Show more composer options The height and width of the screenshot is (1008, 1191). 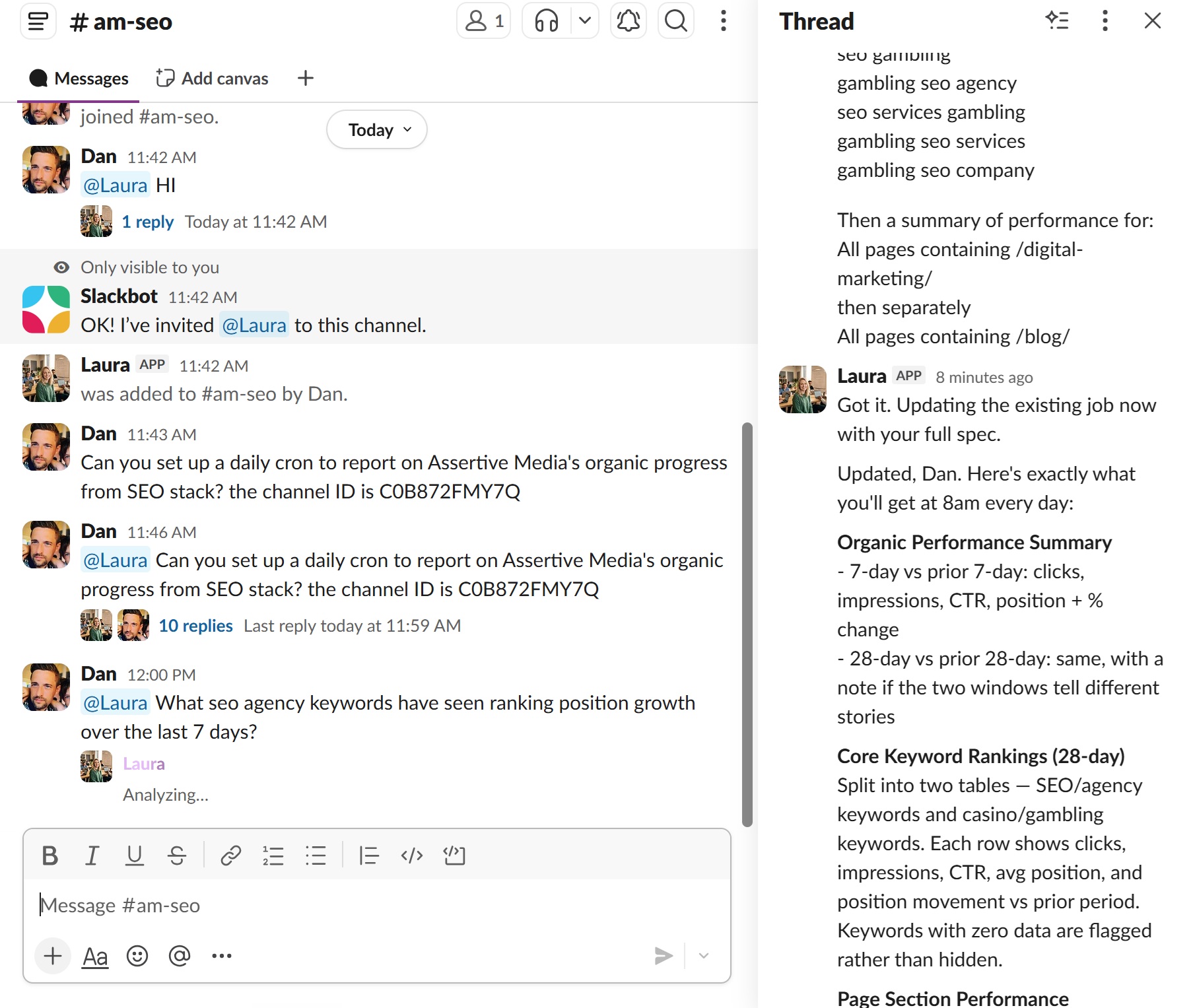222,956
